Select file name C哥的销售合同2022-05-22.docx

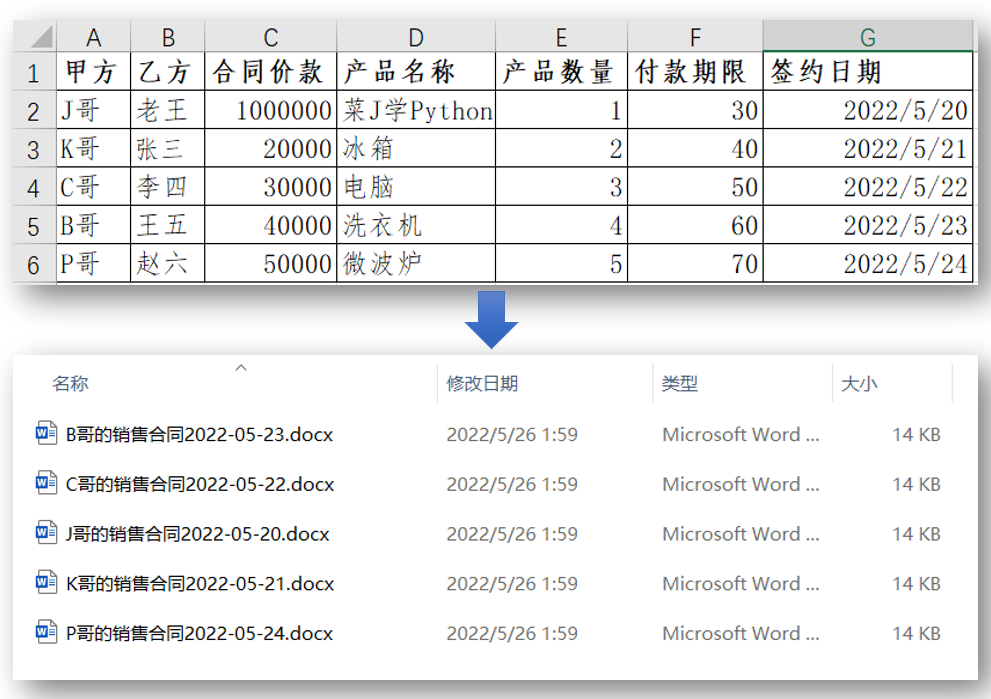coord(200,484)
